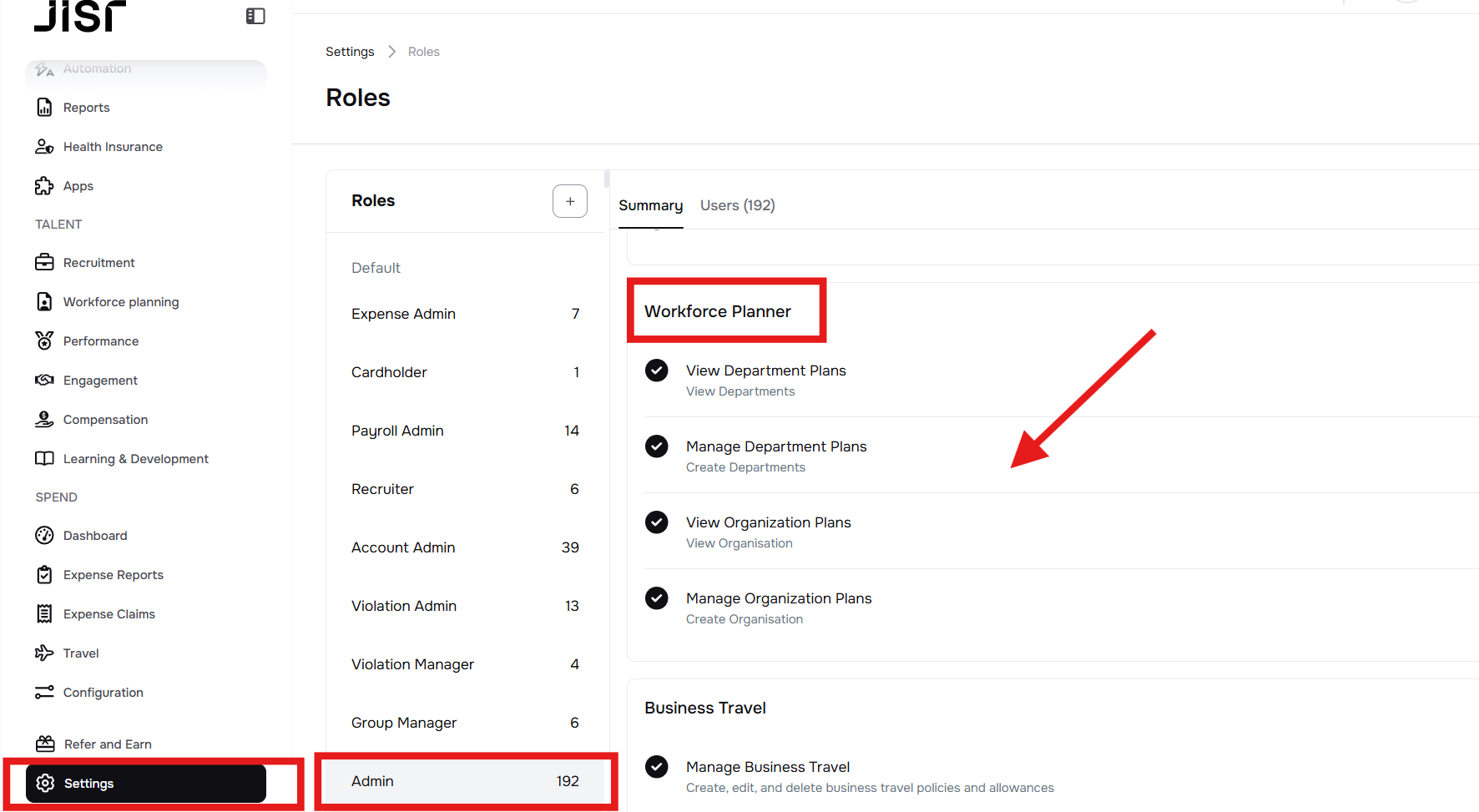Image resolution: width=1479 pixels, height=812 pixels.
Task: Open the Refer and Earn gift icon
Action: [45, 744]
